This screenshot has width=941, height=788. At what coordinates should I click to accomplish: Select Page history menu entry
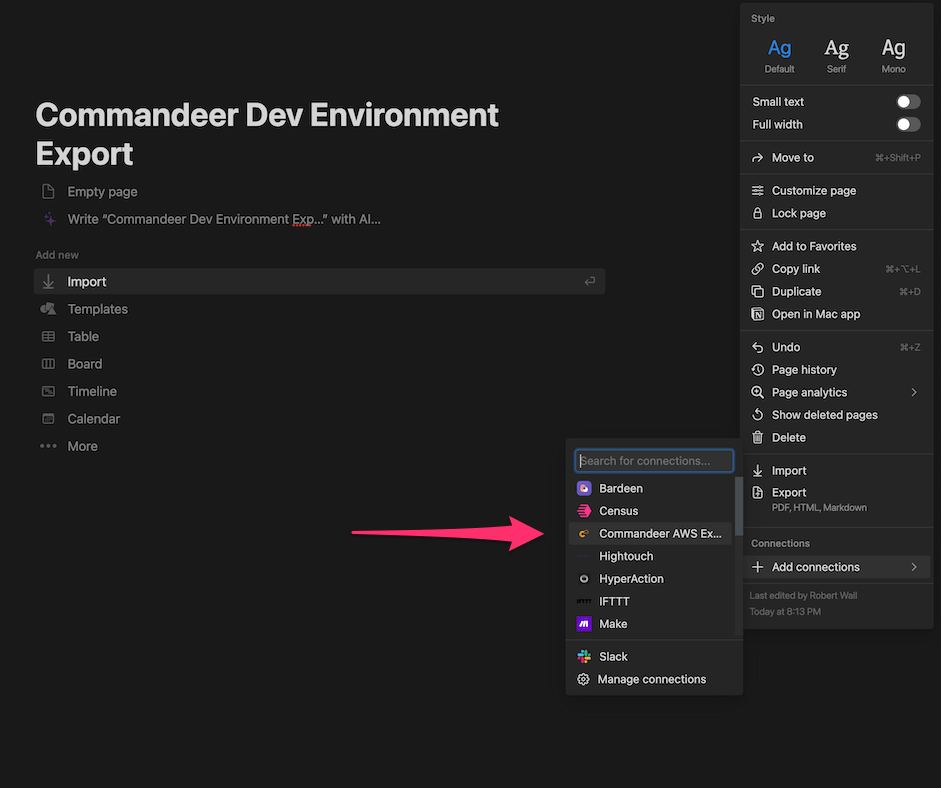836,370
